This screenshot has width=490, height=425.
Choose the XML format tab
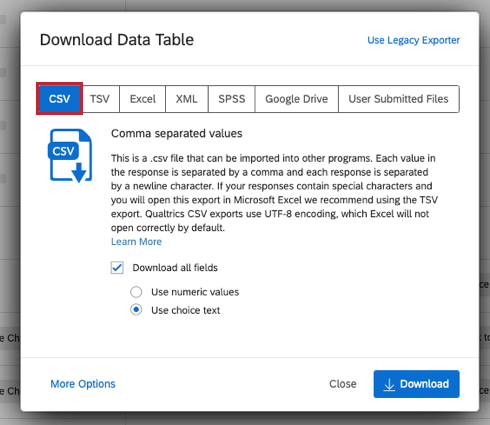(x=187, y=99)
